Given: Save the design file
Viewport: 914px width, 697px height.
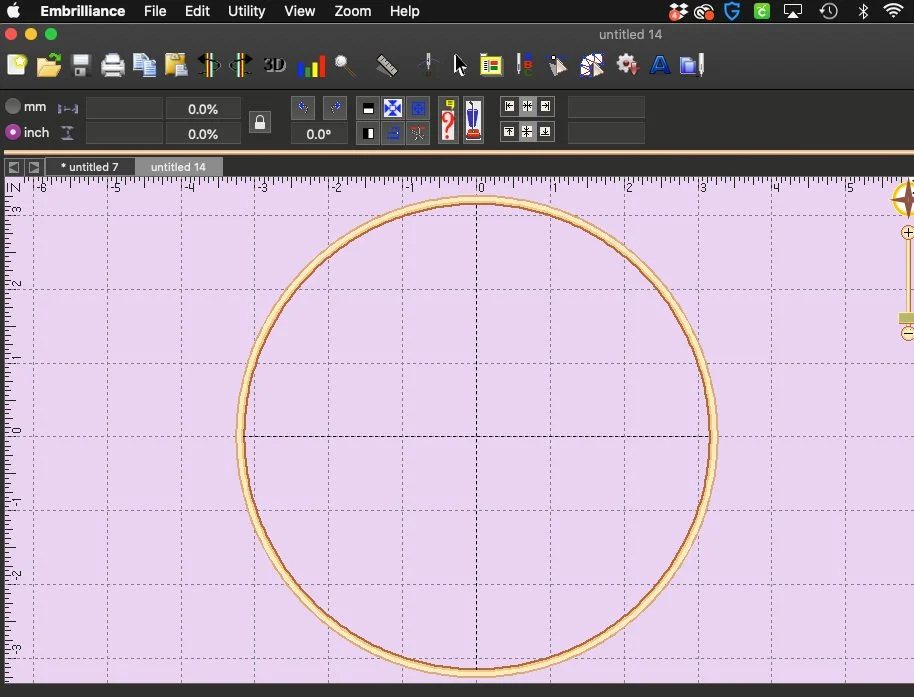Looking at the screenshot, I should (81, 65).
